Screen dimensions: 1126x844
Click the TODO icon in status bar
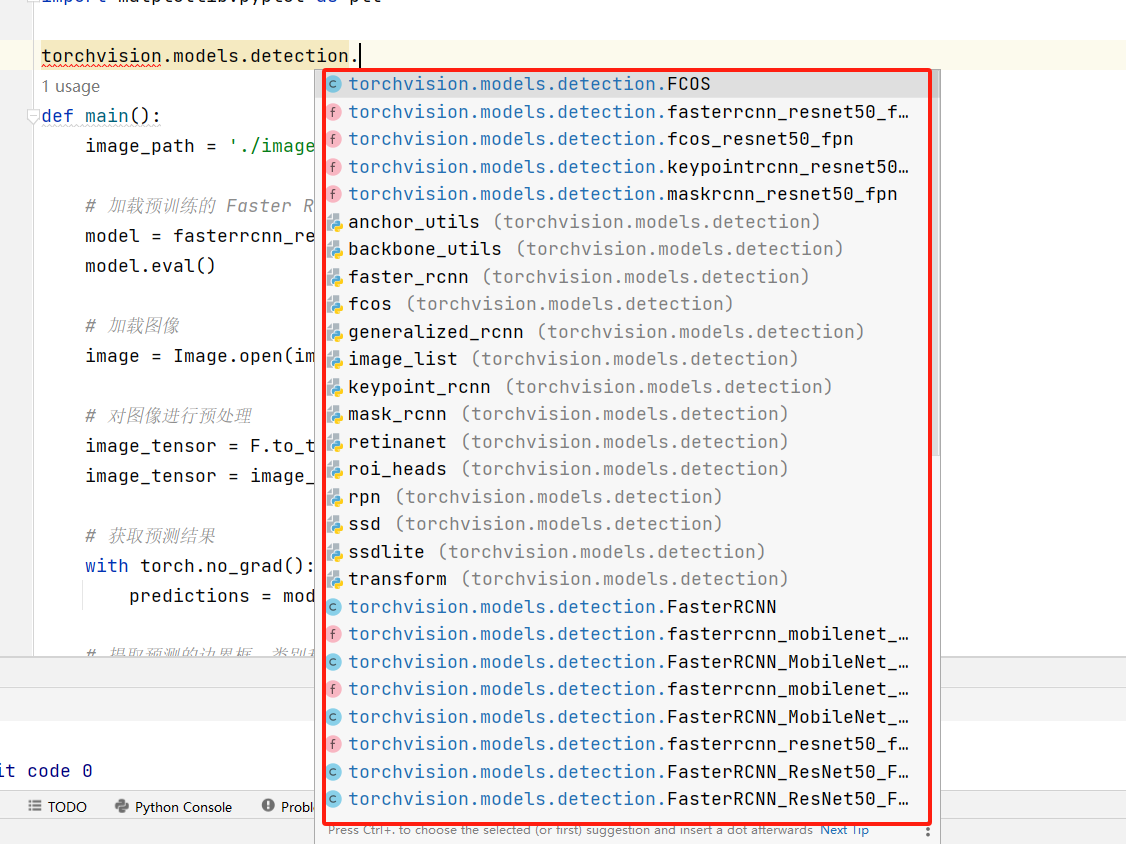(34, 806)
